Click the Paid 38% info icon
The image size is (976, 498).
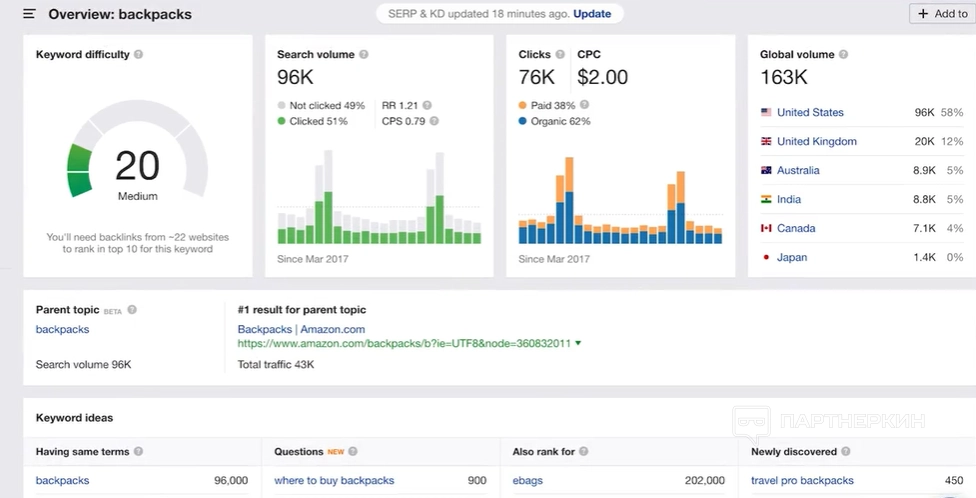coord(584,105)
